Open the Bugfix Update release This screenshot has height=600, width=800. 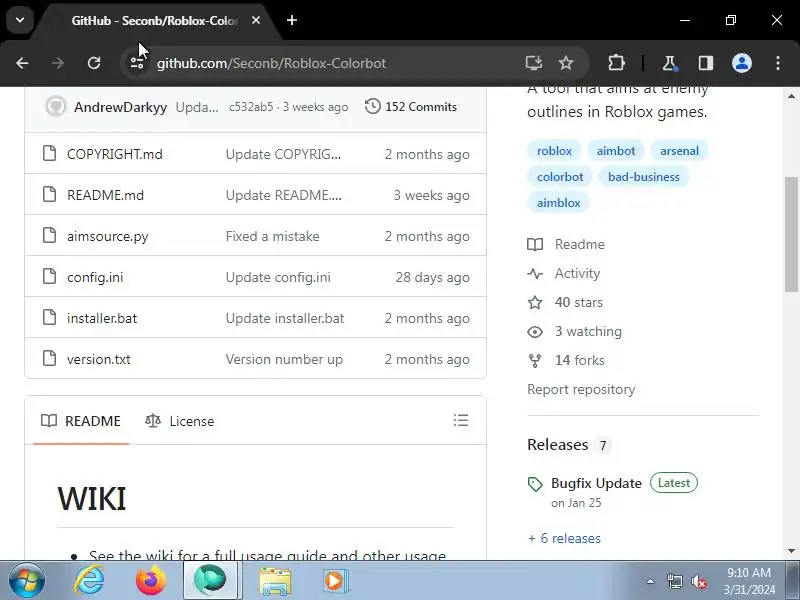pos(596,483)
